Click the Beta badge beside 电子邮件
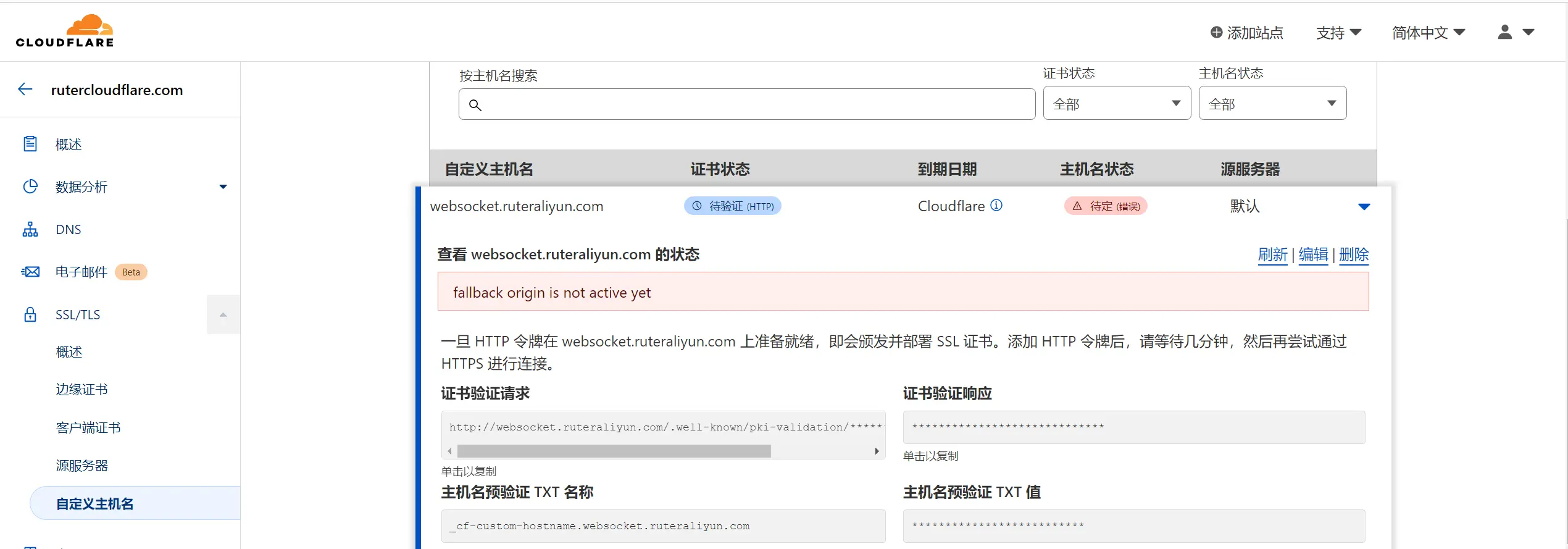 point(131,272)
